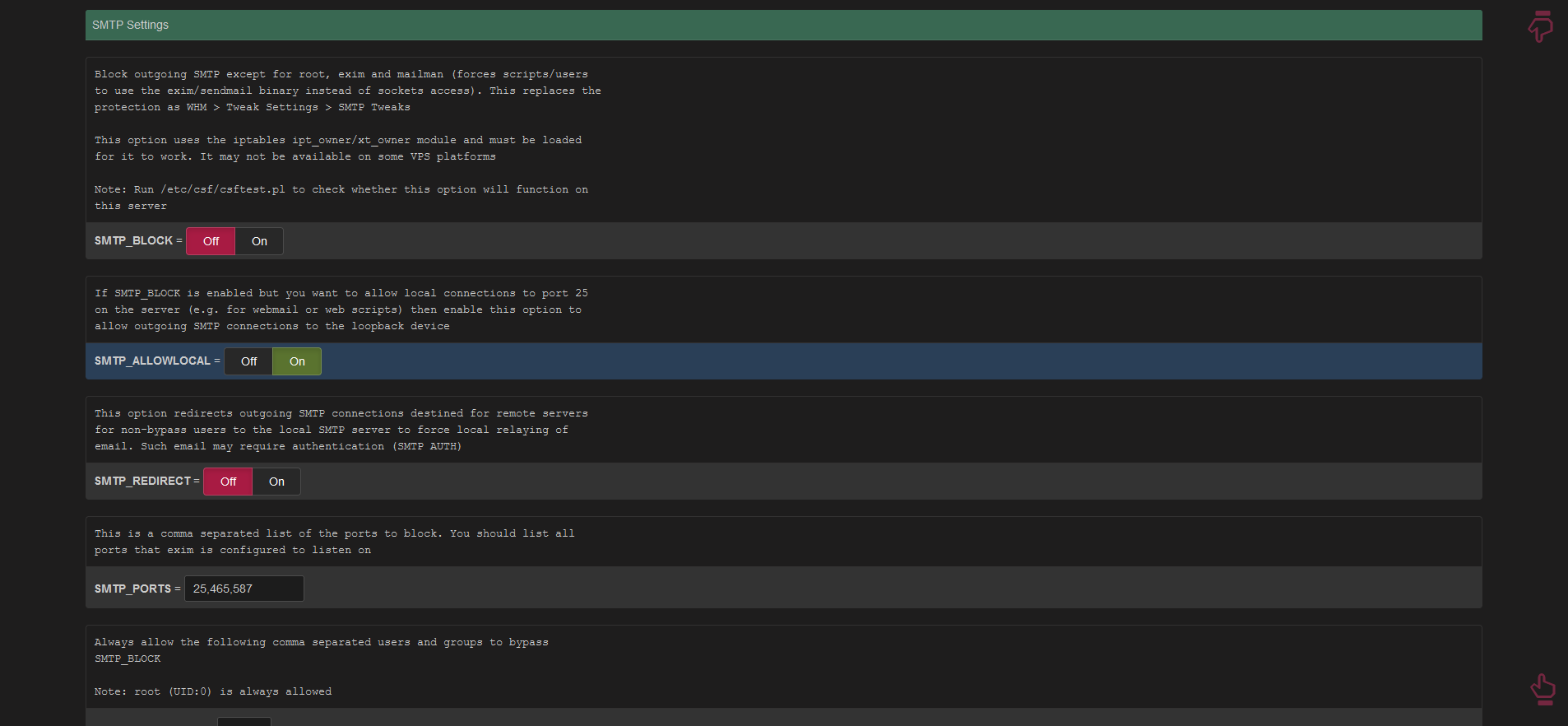Viewport: 1568px width, 726px height.
Task: Click the hand-pointing-up jump to top icon
Action: [1542, 689]
